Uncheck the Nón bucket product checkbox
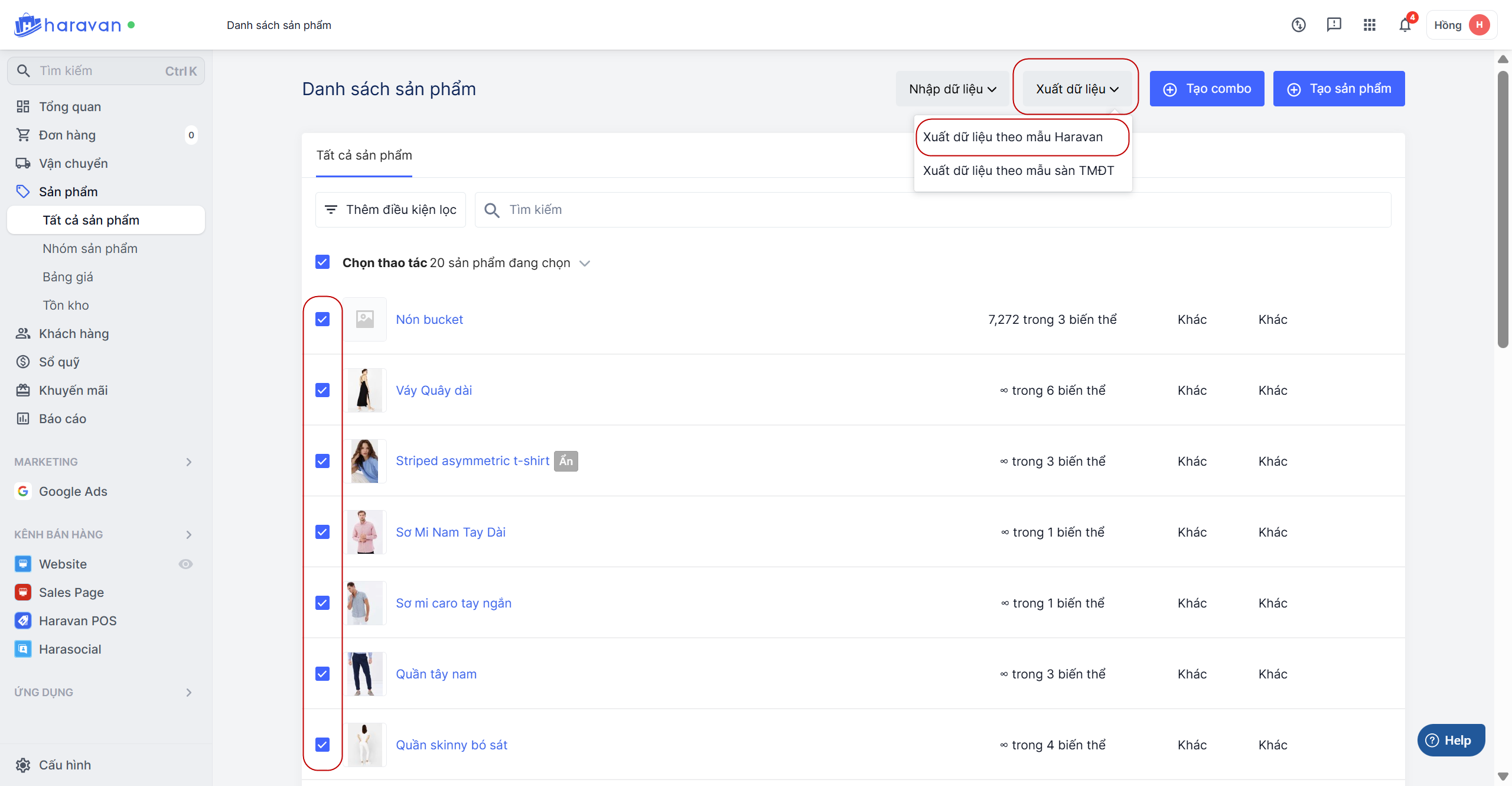Screen dimensions: 1512x786 coord(322,319)
